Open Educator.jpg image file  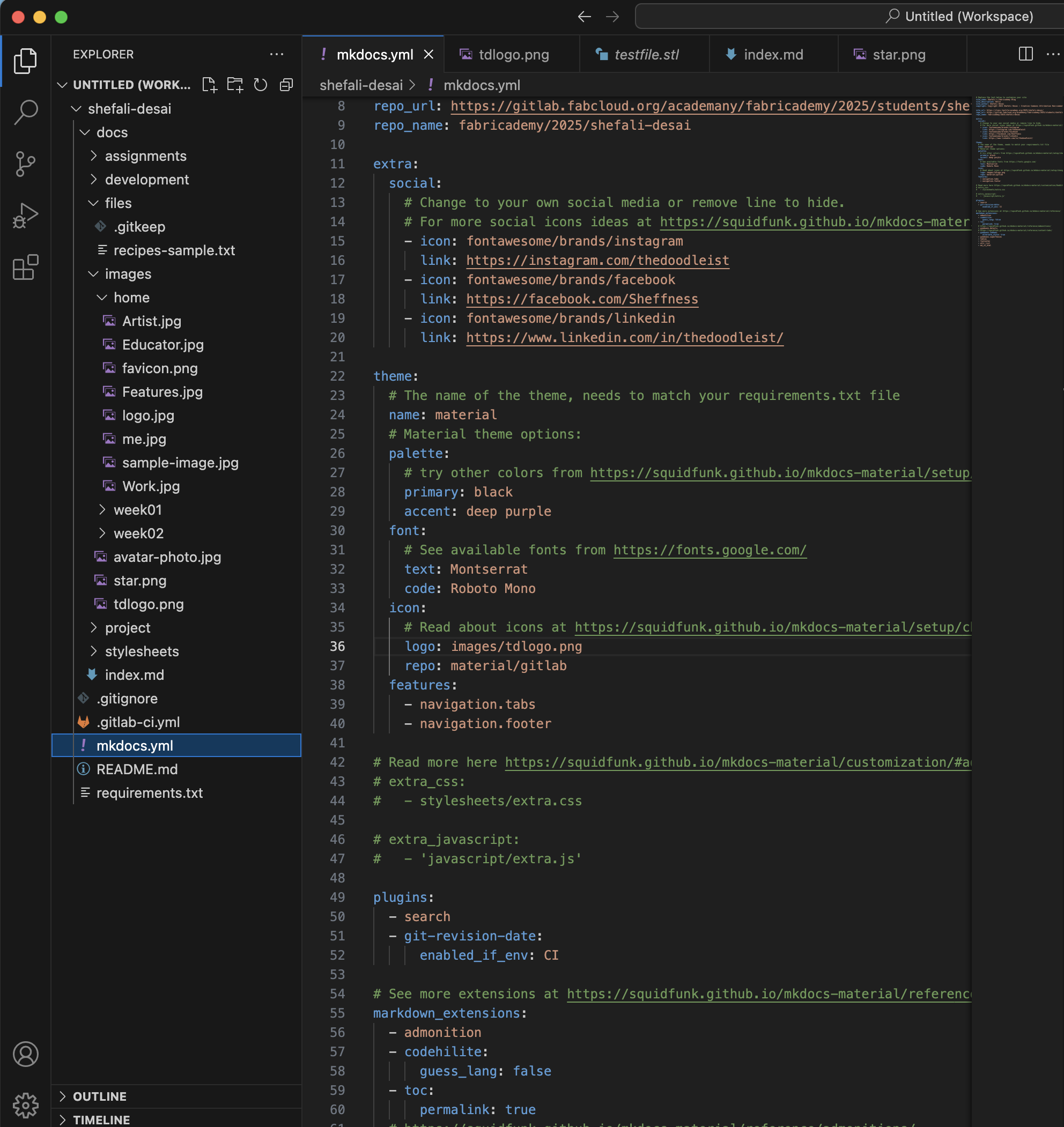click(x=176, y=345)
